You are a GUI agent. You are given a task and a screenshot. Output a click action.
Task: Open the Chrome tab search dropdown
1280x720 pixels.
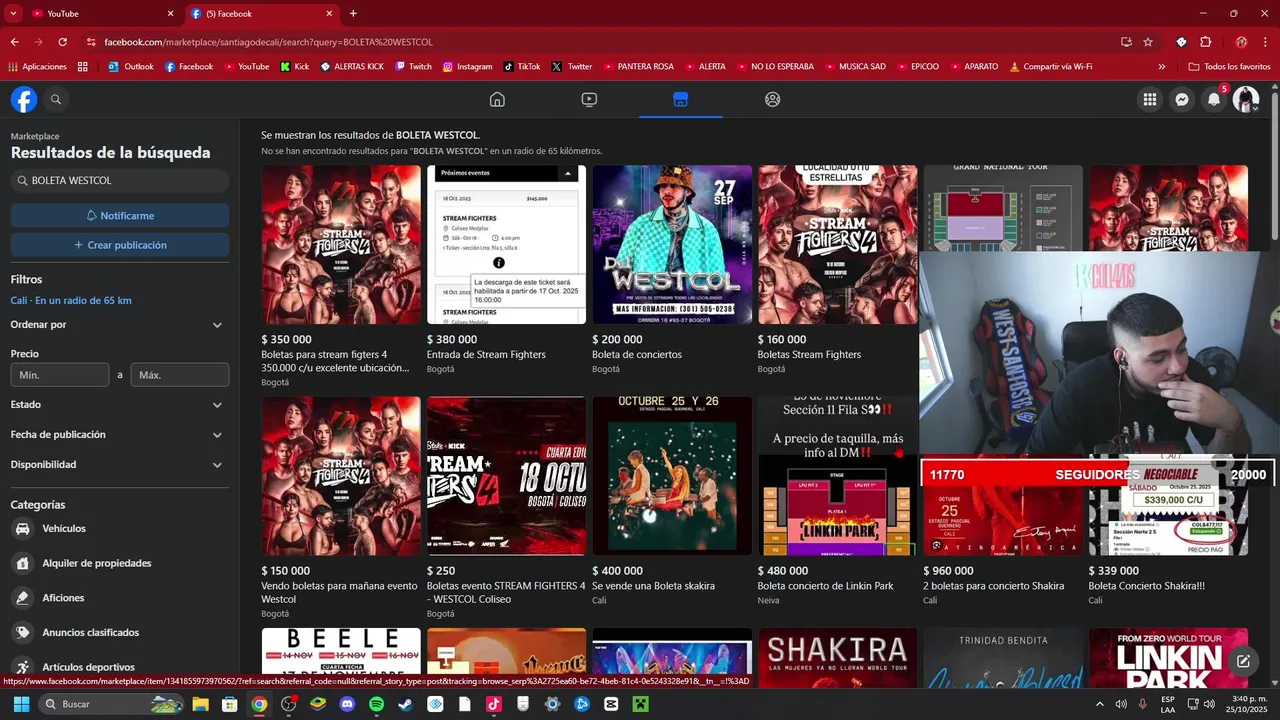coord(13,13)
